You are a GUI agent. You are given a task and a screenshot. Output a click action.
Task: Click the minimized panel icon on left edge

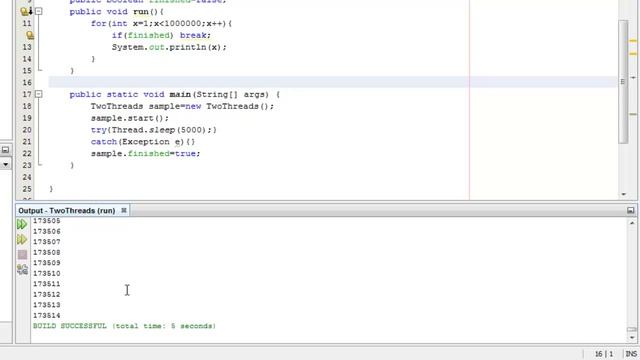(5, 150)
